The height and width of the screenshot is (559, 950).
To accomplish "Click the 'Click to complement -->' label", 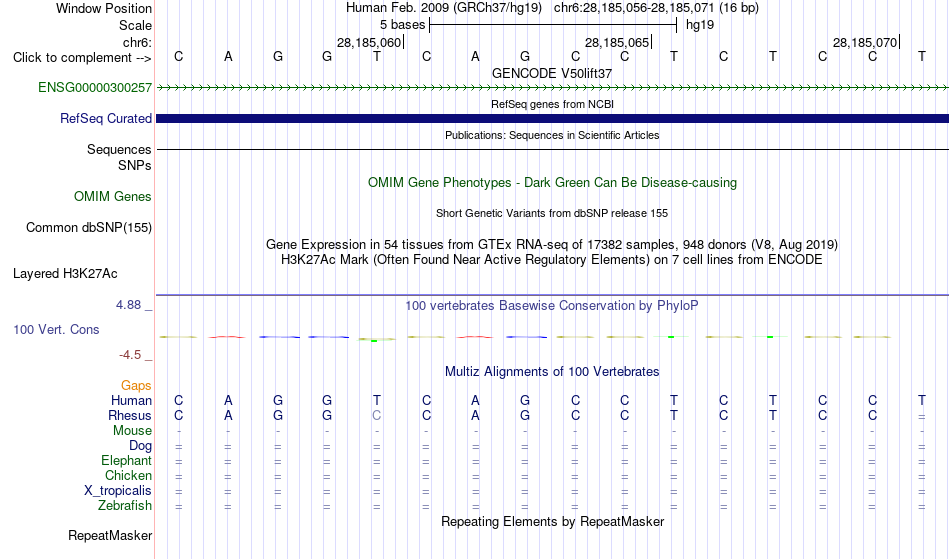I will [82, 58].
